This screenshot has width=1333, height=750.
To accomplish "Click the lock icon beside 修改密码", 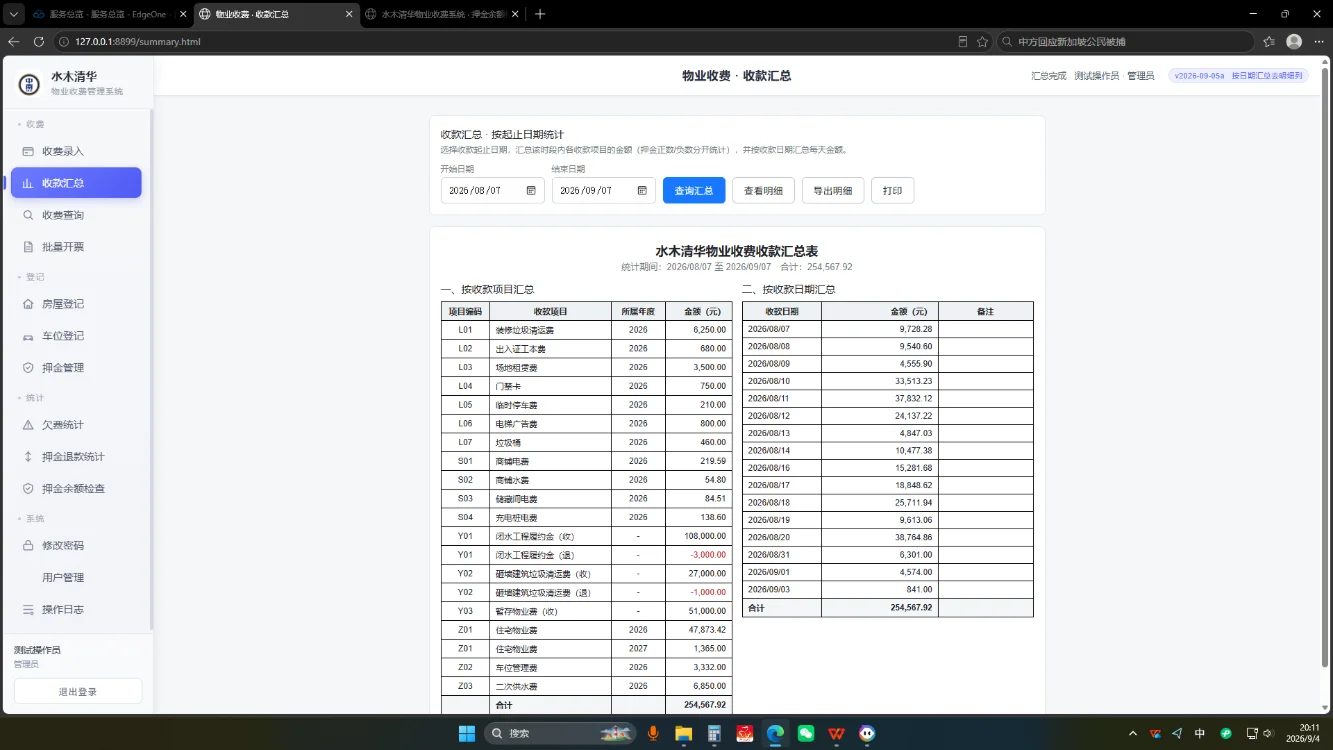I will [x=28, y=546].
